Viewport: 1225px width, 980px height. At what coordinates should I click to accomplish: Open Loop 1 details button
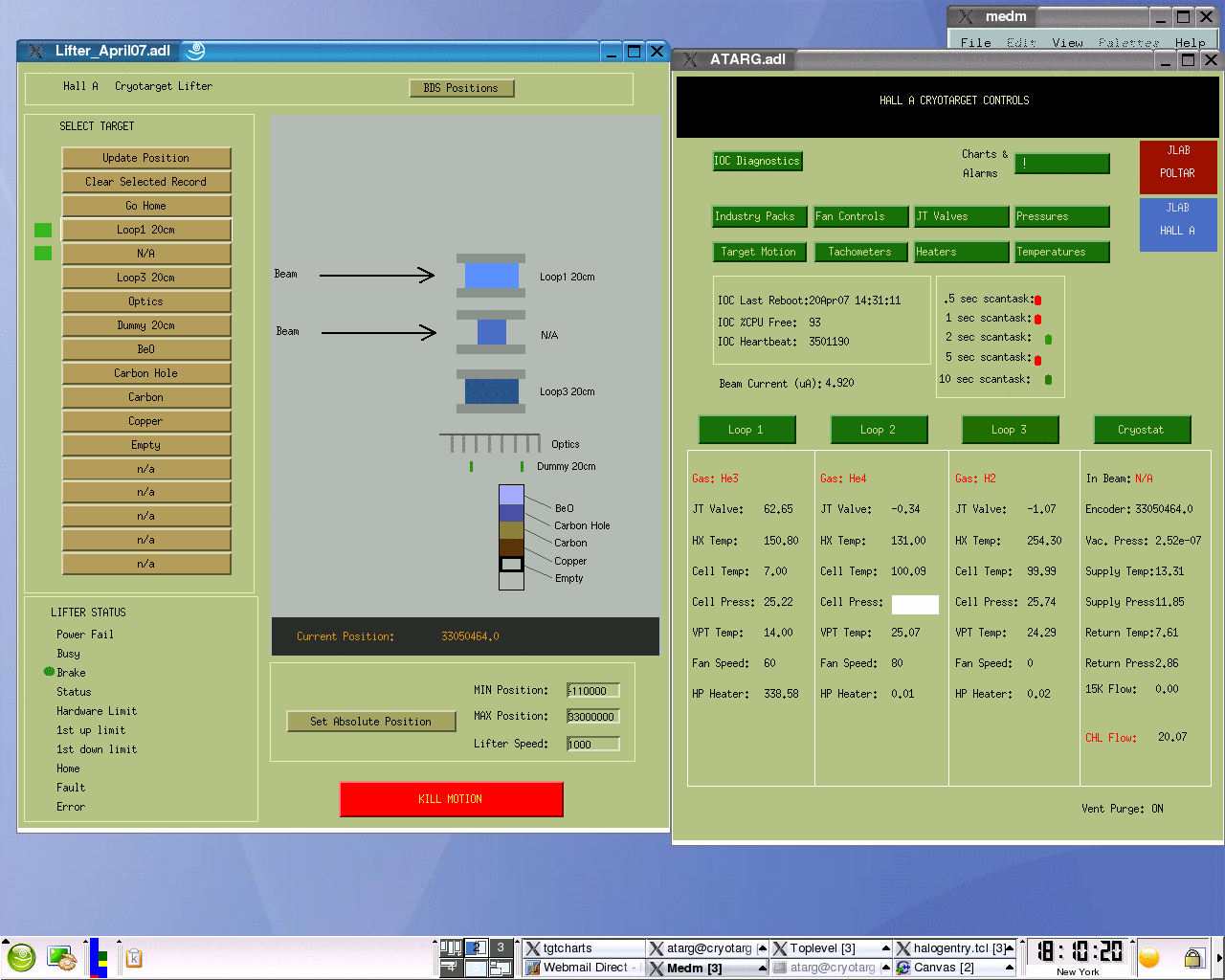pyautogui.click(x=747, y=430)
